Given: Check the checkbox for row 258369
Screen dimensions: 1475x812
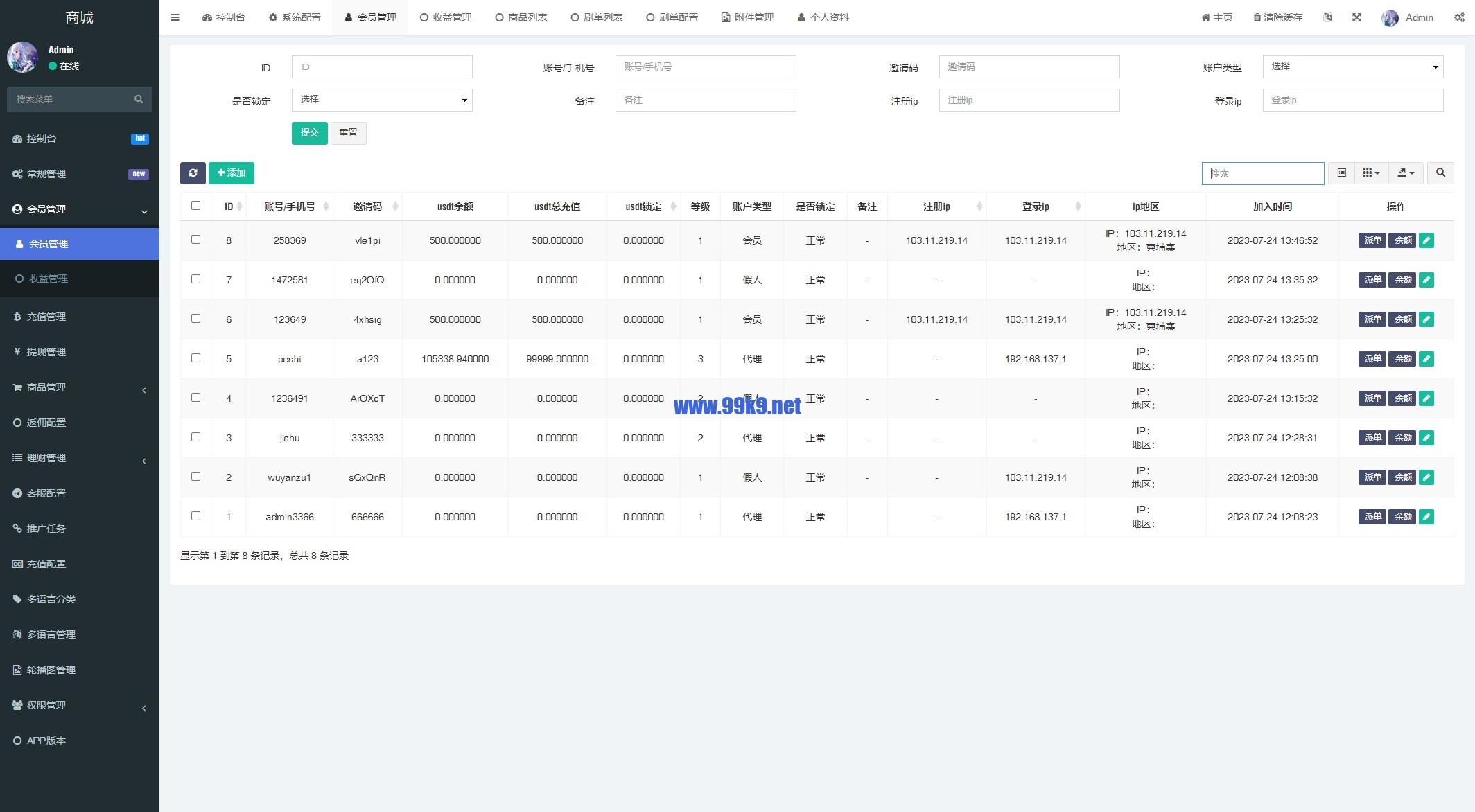Looking at the screenshot, I should [x=195, y=240].
